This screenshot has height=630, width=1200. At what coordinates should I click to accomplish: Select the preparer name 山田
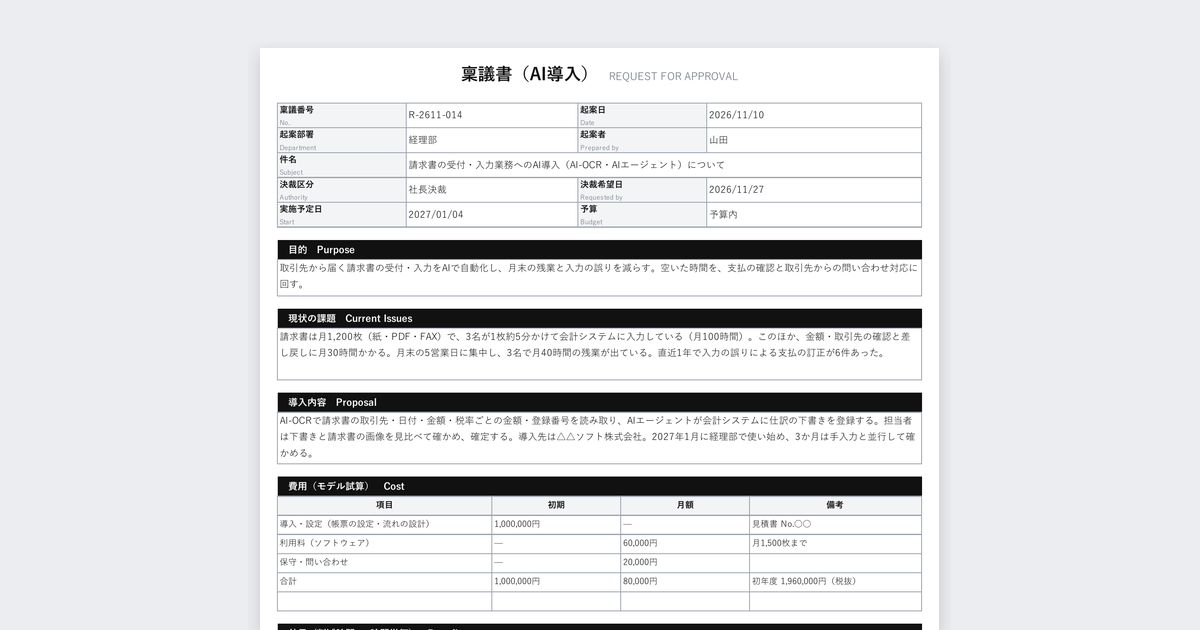[x=719, y=140]
